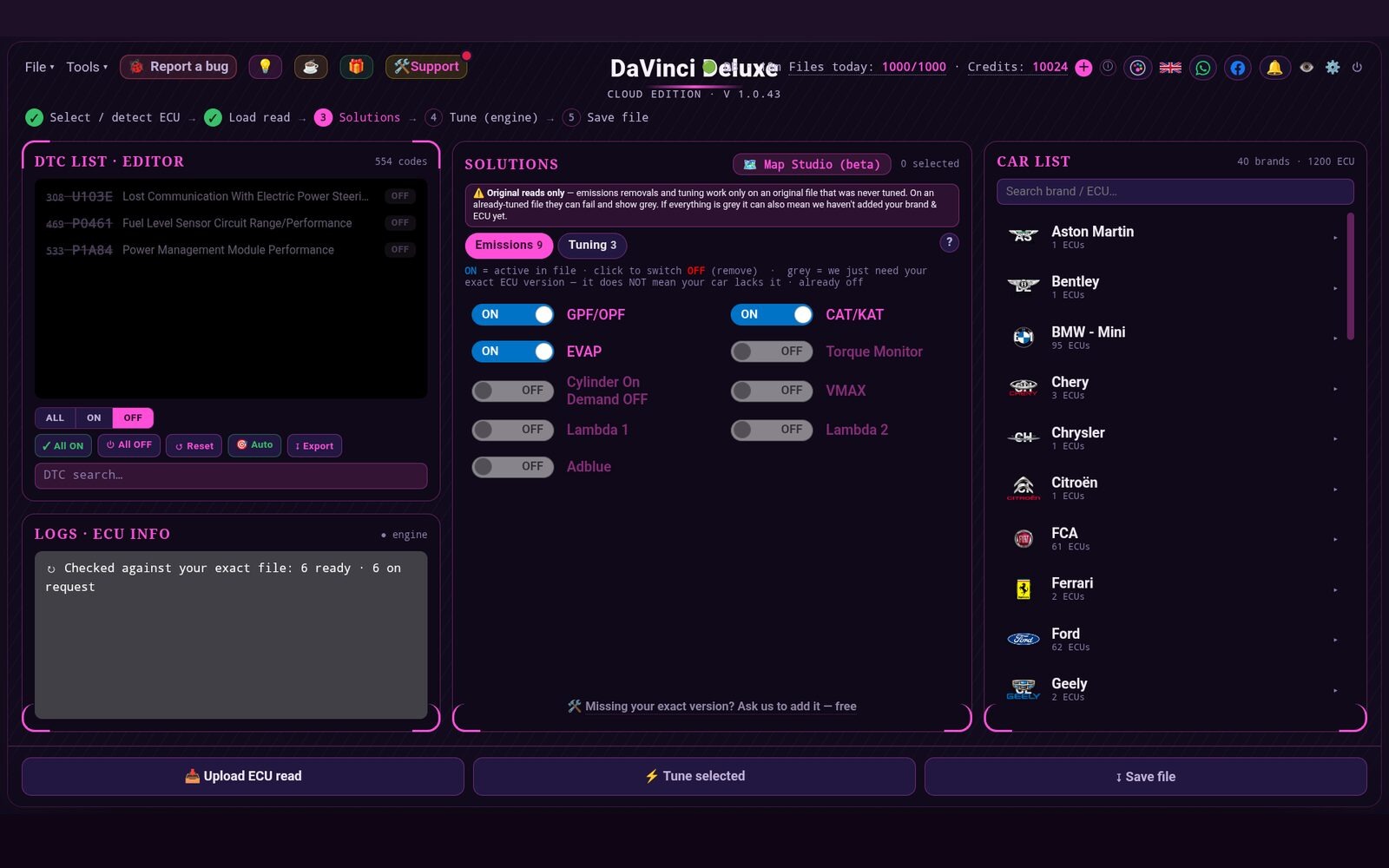The width and height of the screenshot is (1389, 868).
Task: Open the gift box icon button
Action: pos(356,67)
